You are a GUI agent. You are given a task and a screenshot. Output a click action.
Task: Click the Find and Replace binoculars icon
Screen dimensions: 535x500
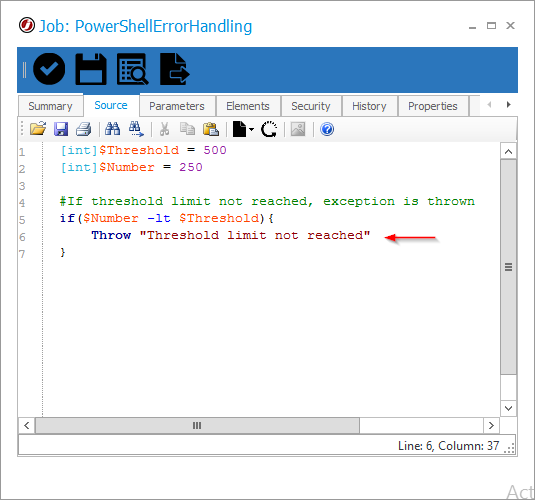(x=136, y=129)
